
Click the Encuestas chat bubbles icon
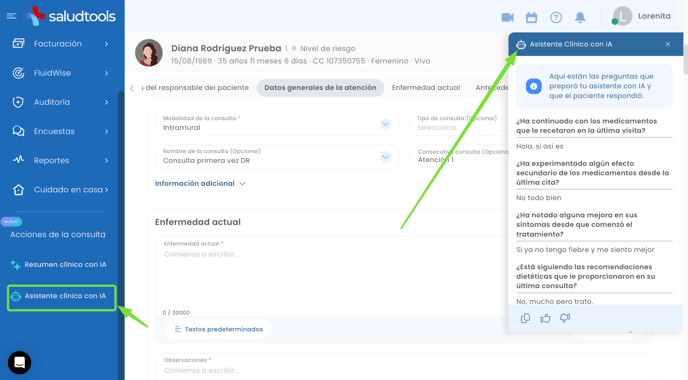[x=18, y=131]
